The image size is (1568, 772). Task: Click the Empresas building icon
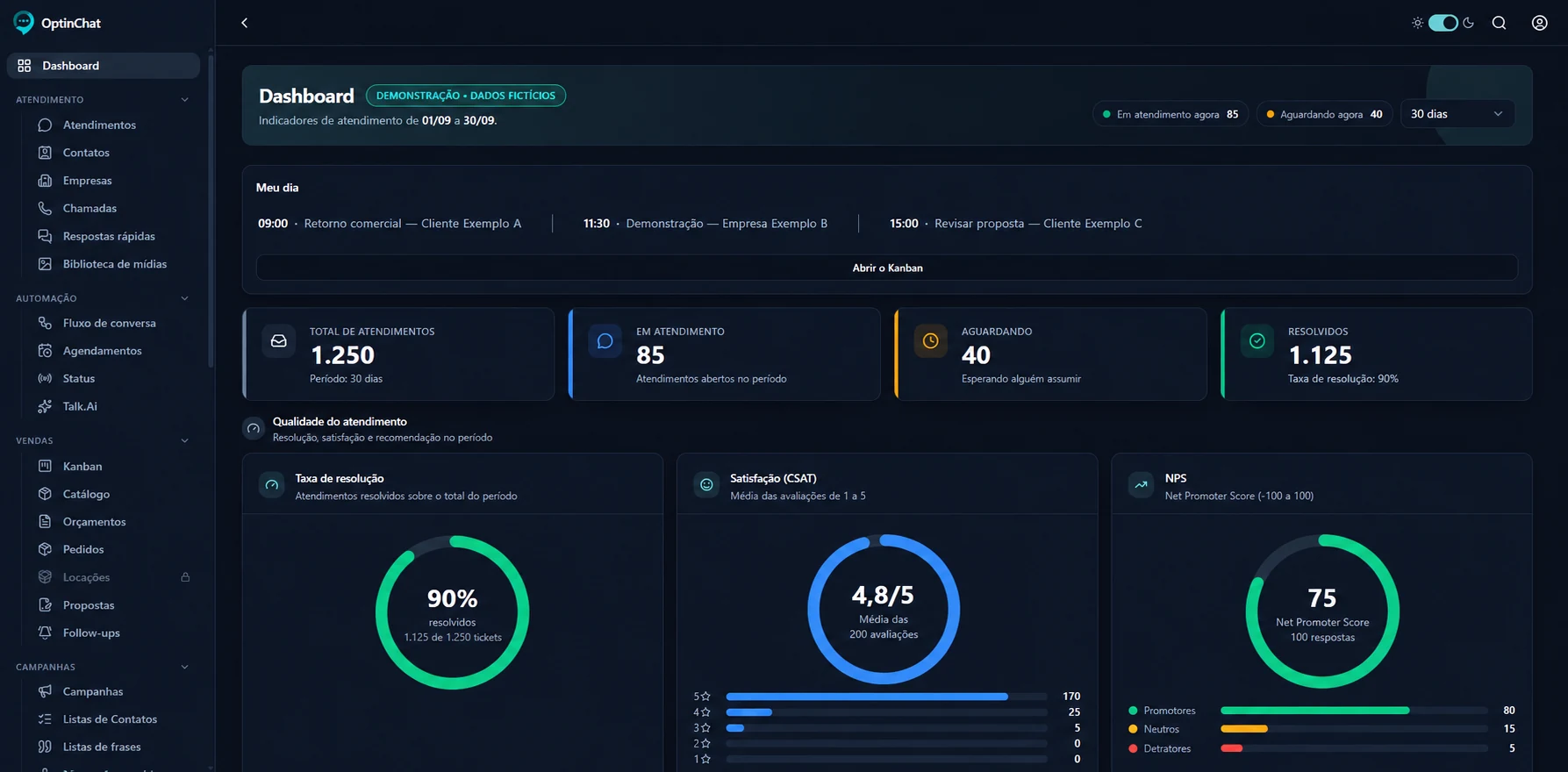click(x=45, y=181)
